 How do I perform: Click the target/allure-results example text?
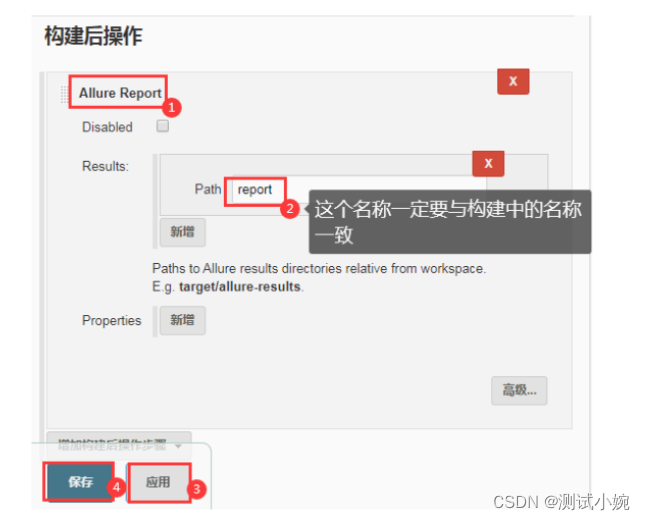[240, 287]
